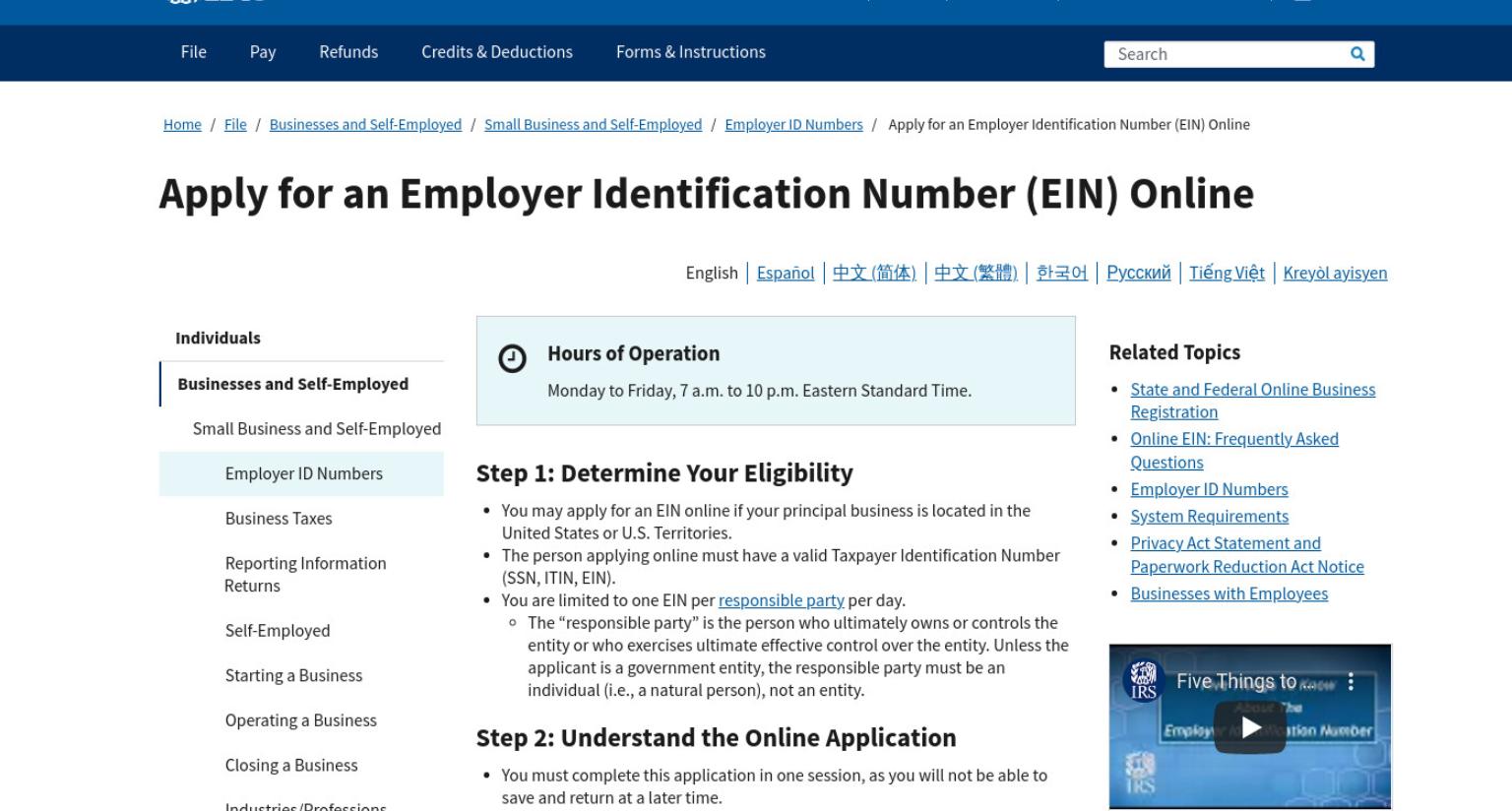Open Closing a Business in sidebar
Screen dimensions: 1512x811
pyautogui.click(x=291, y=766)
